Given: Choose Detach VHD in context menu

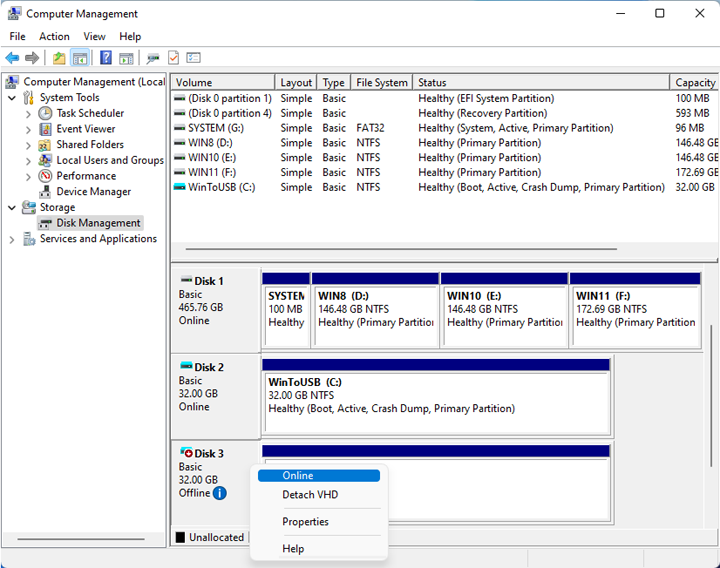Looking at the screenshot, I should (x=319, y=495).
